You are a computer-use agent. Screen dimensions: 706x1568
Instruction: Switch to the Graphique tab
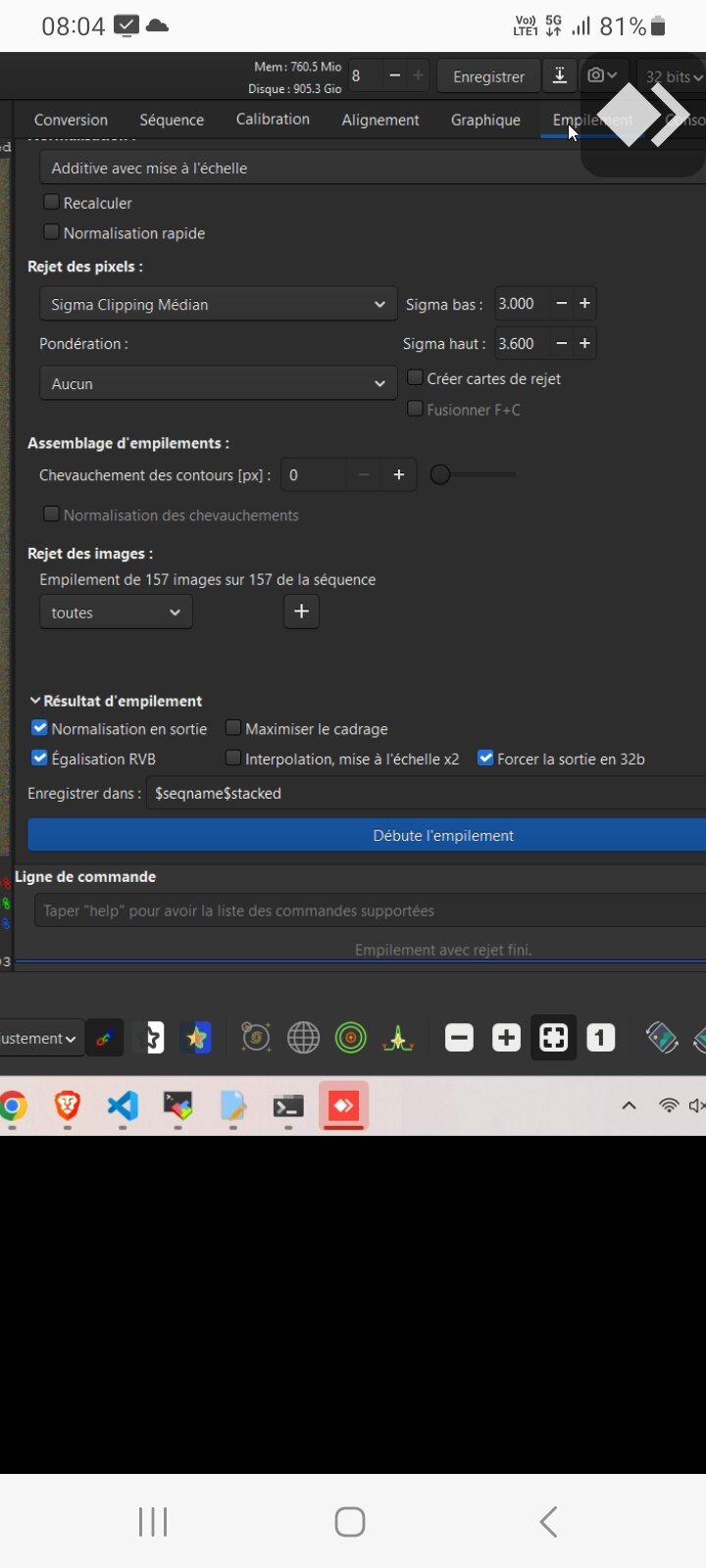[x=485, y=120]
